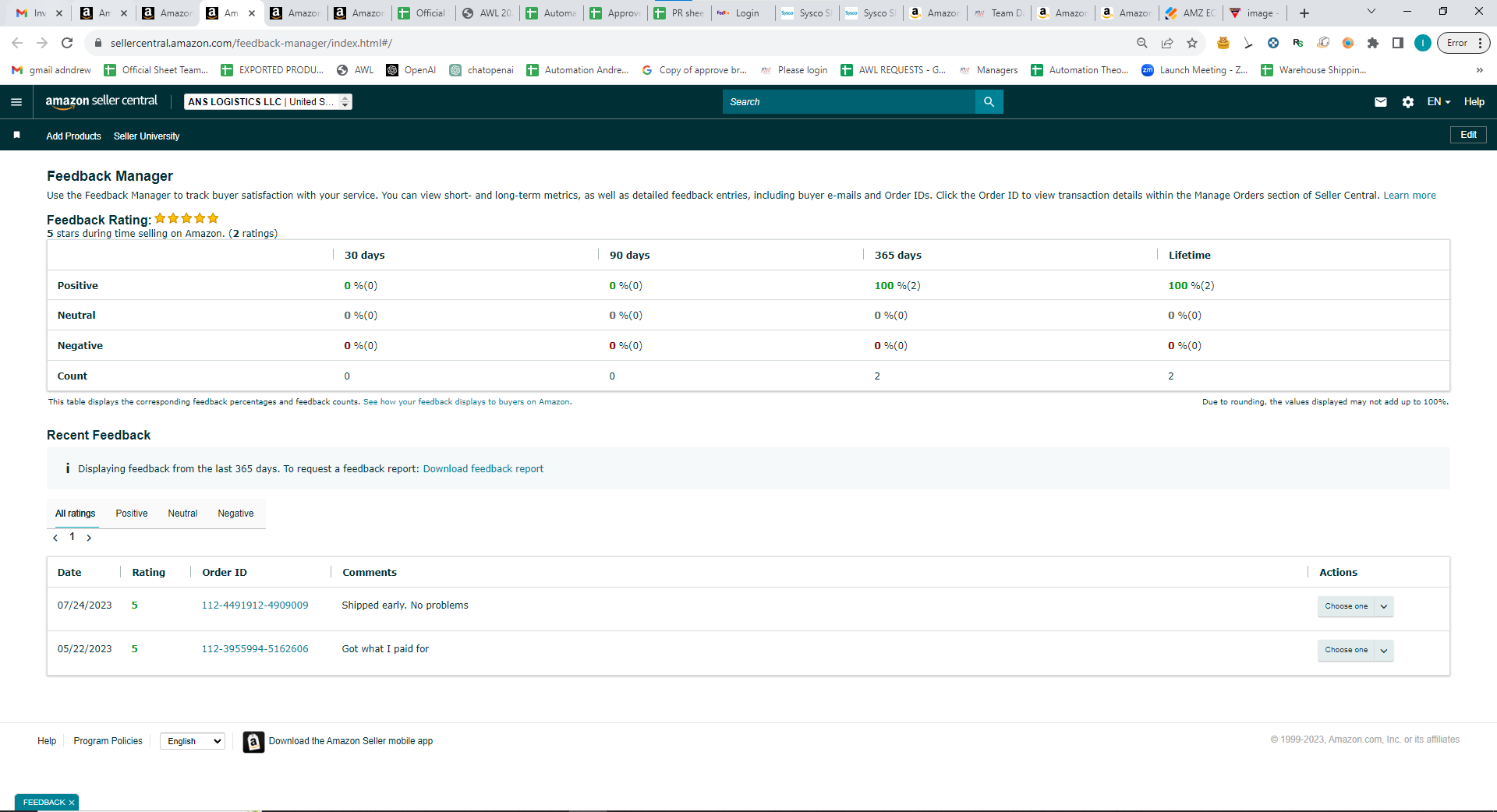Open the OpenAI bookmark

pos(411,70)
